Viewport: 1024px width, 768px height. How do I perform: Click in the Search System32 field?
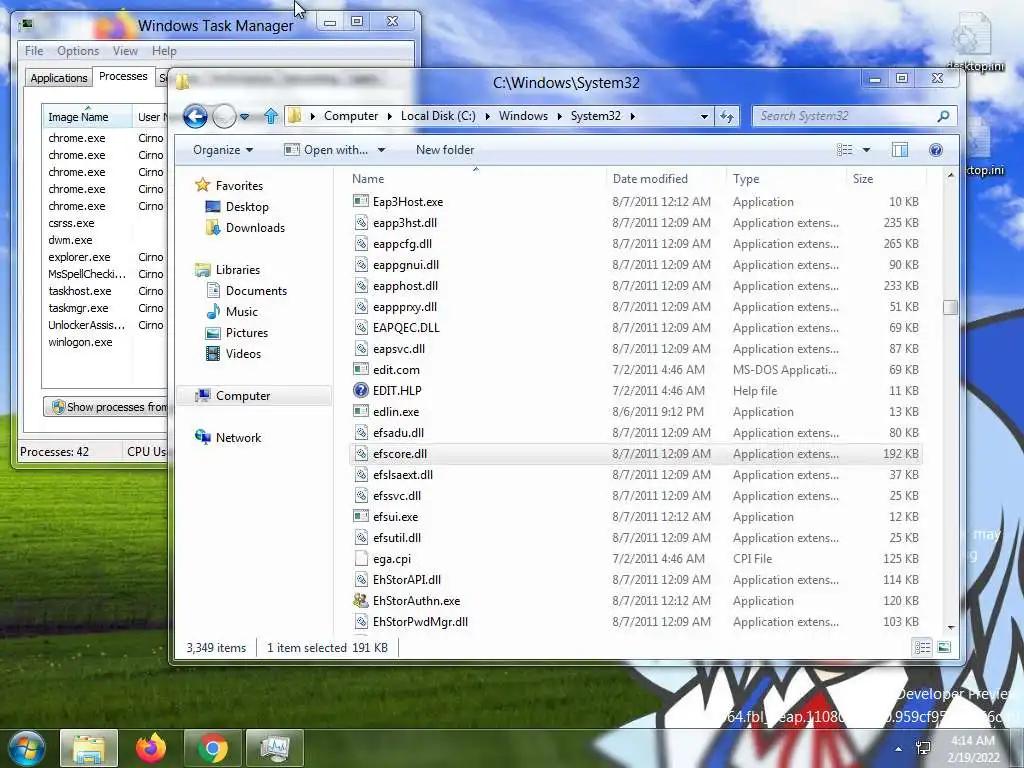(x=846, y=116)
